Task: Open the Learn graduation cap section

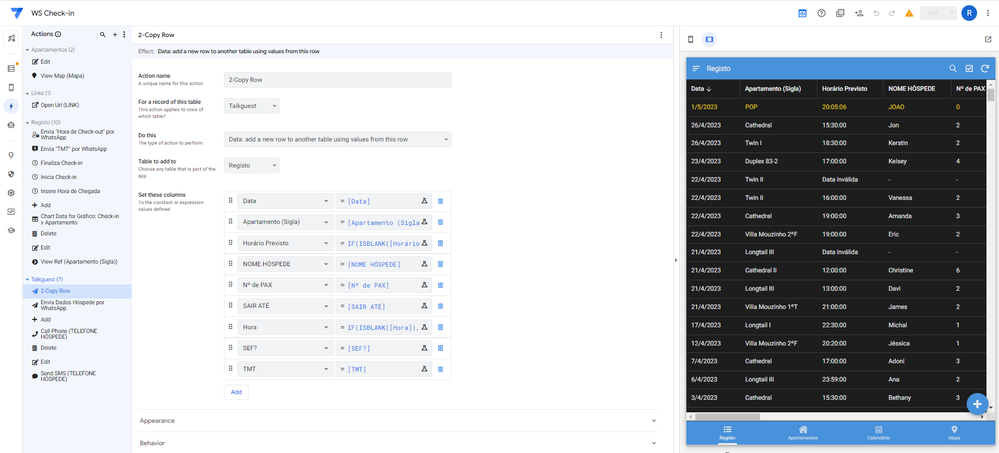Action: [x=11, y=230]
